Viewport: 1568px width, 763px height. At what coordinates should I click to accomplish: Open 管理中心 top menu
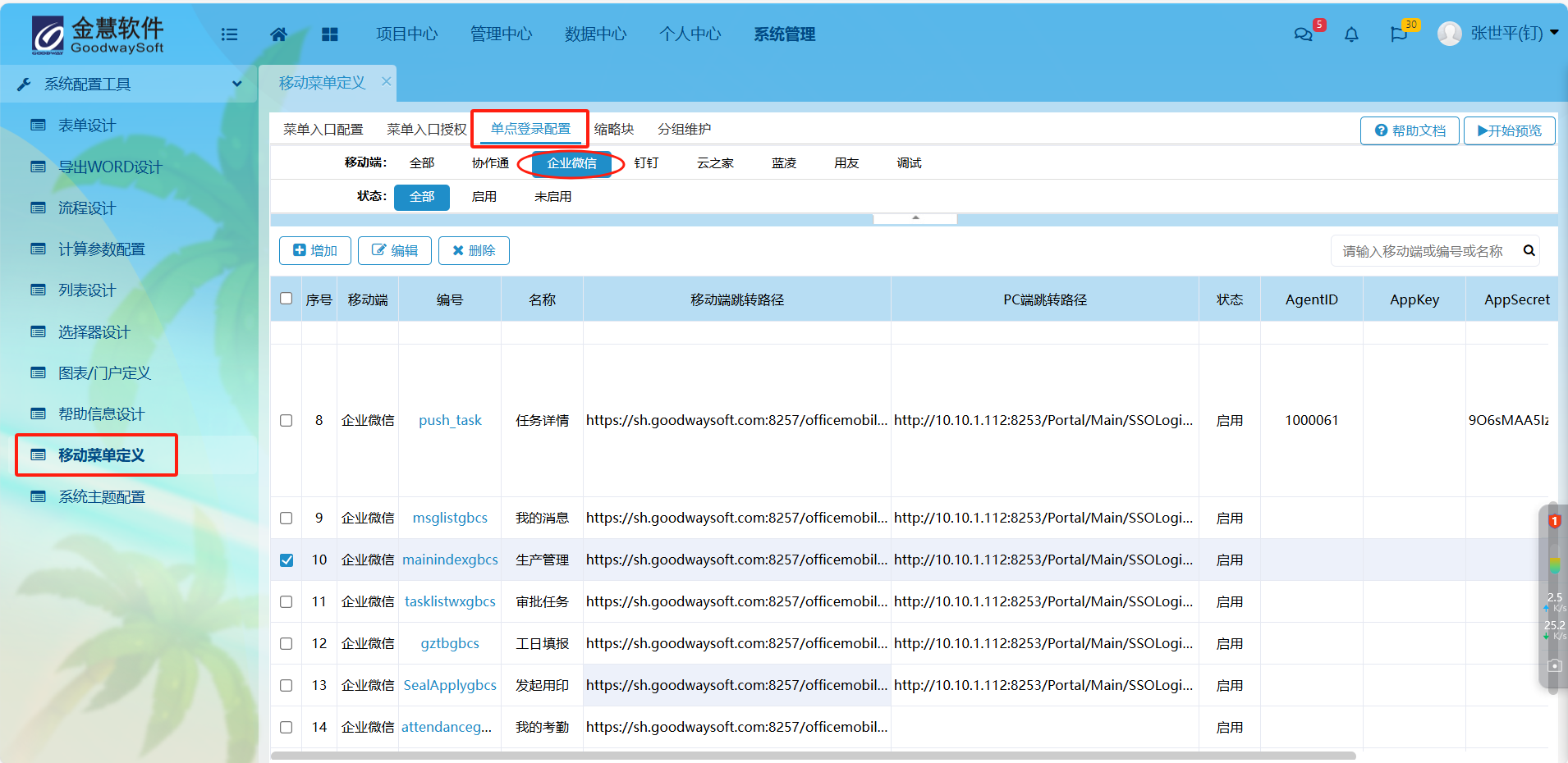click(501, 34)
